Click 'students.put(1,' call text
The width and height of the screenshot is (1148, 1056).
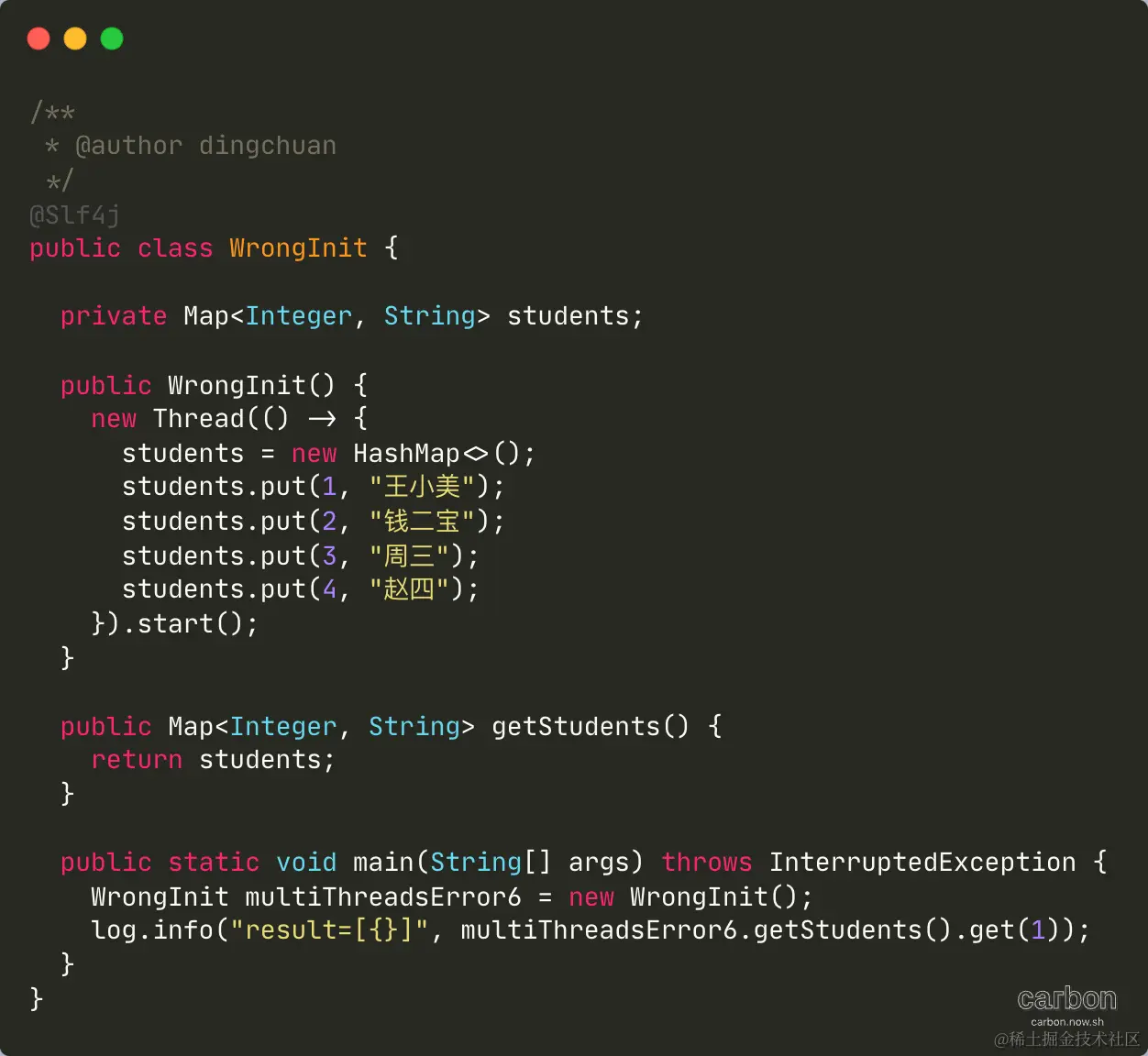[x=237, y=487]
